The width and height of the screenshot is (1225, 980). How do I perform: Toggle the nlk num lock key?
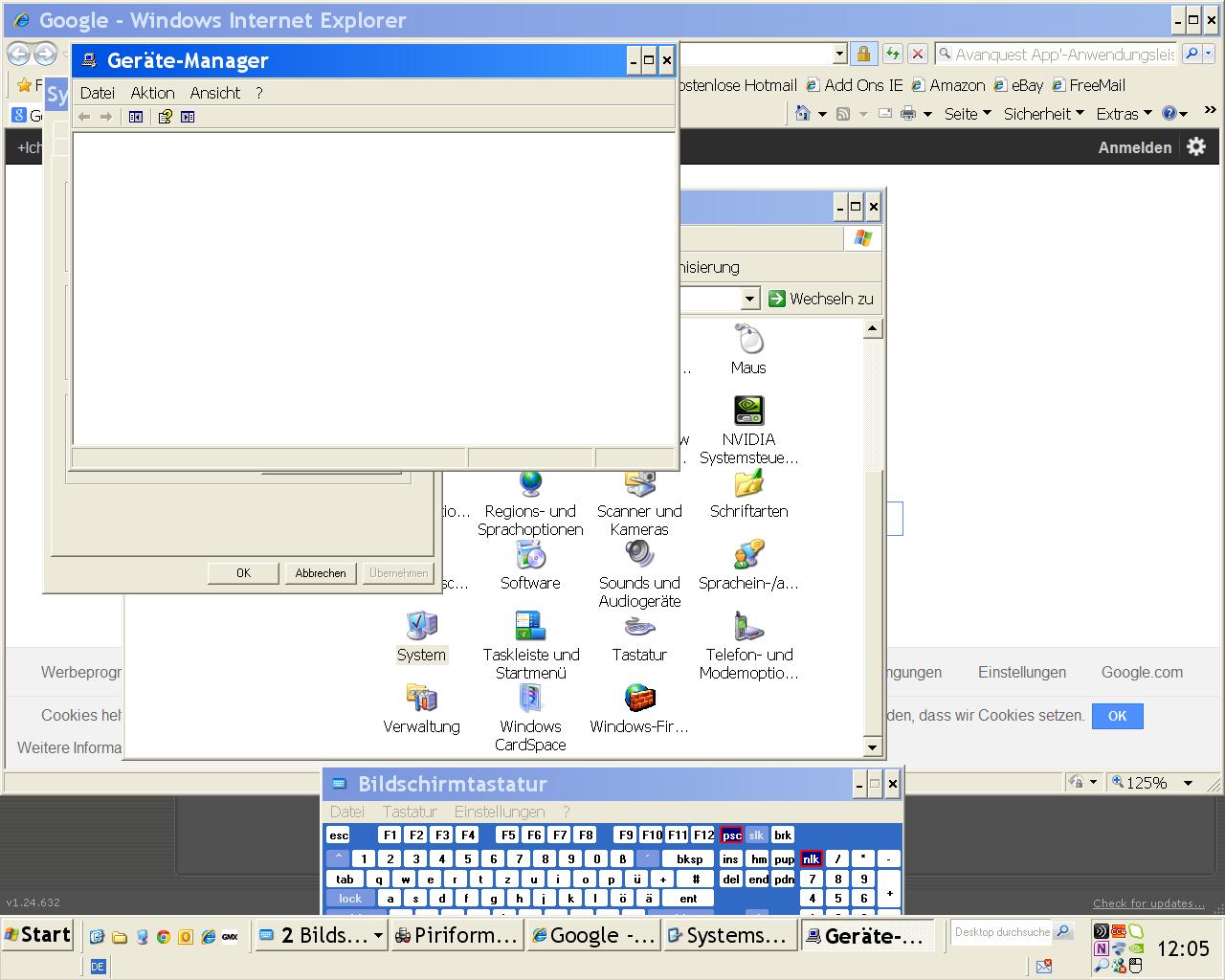(812, 858)
